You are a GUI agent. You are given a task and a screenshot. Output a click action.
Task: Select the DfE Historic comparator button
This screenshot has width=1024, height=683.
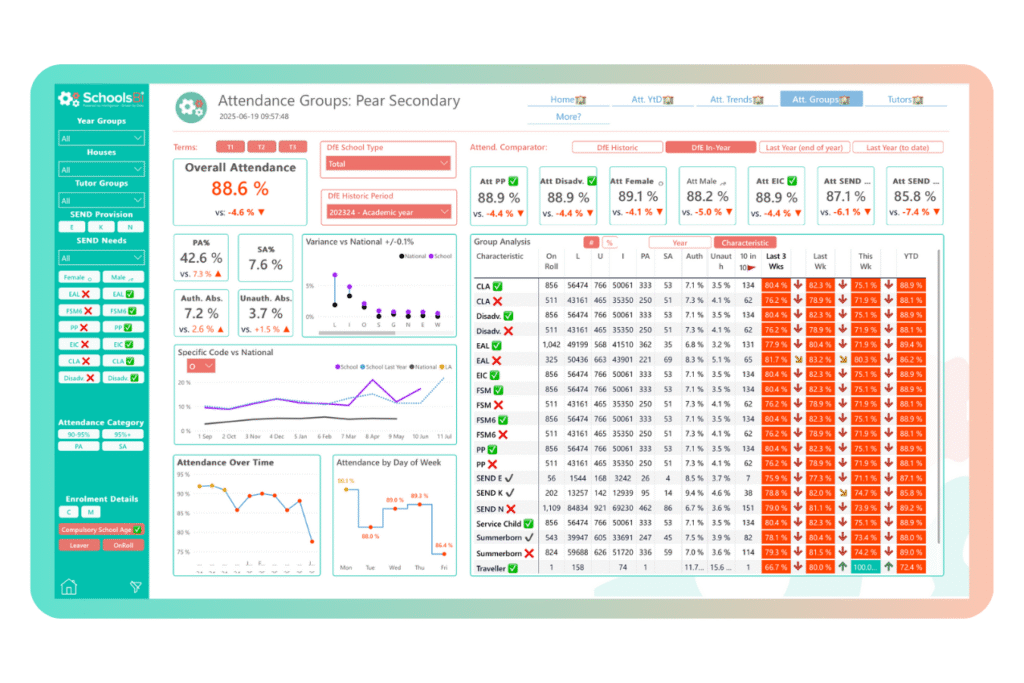(x=617, y=147)
